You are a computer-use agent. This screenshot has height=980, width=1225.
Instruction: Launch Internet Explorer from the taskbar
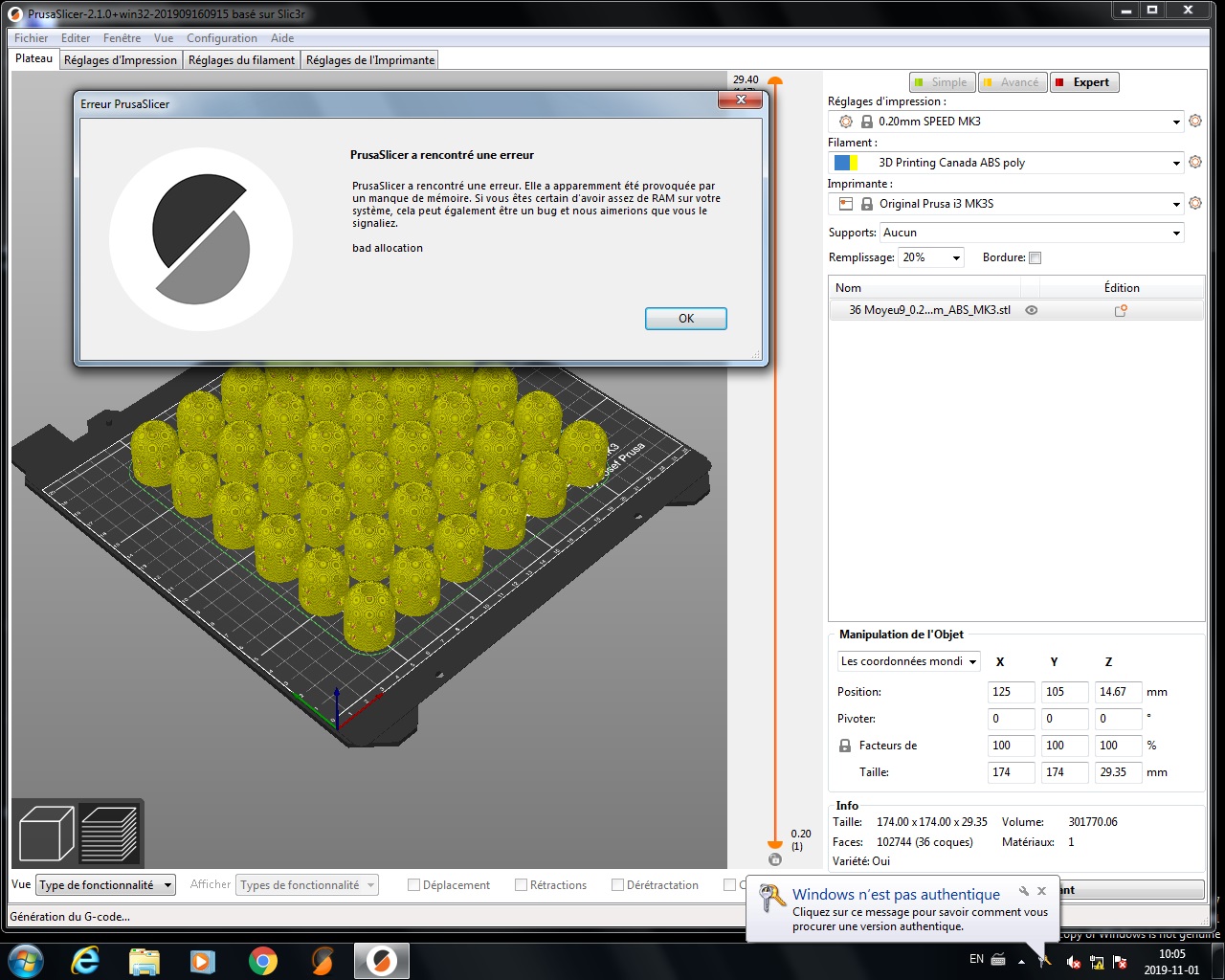click(x=85, y=960)
